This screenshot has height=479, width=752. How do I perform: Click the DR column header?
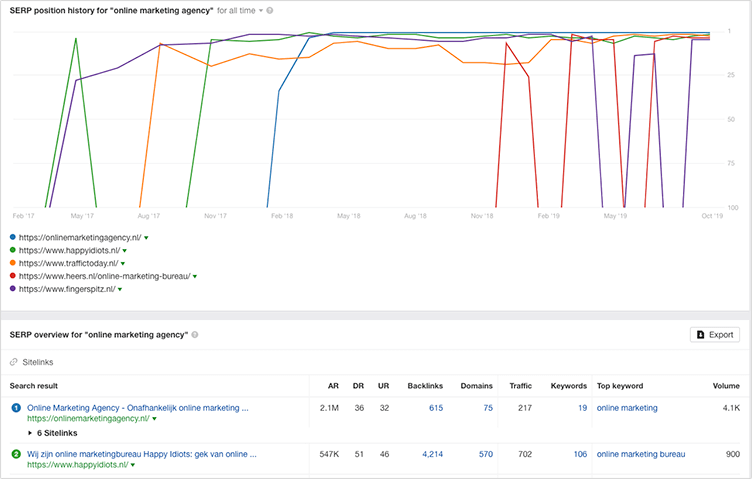(x=358, y=386)
